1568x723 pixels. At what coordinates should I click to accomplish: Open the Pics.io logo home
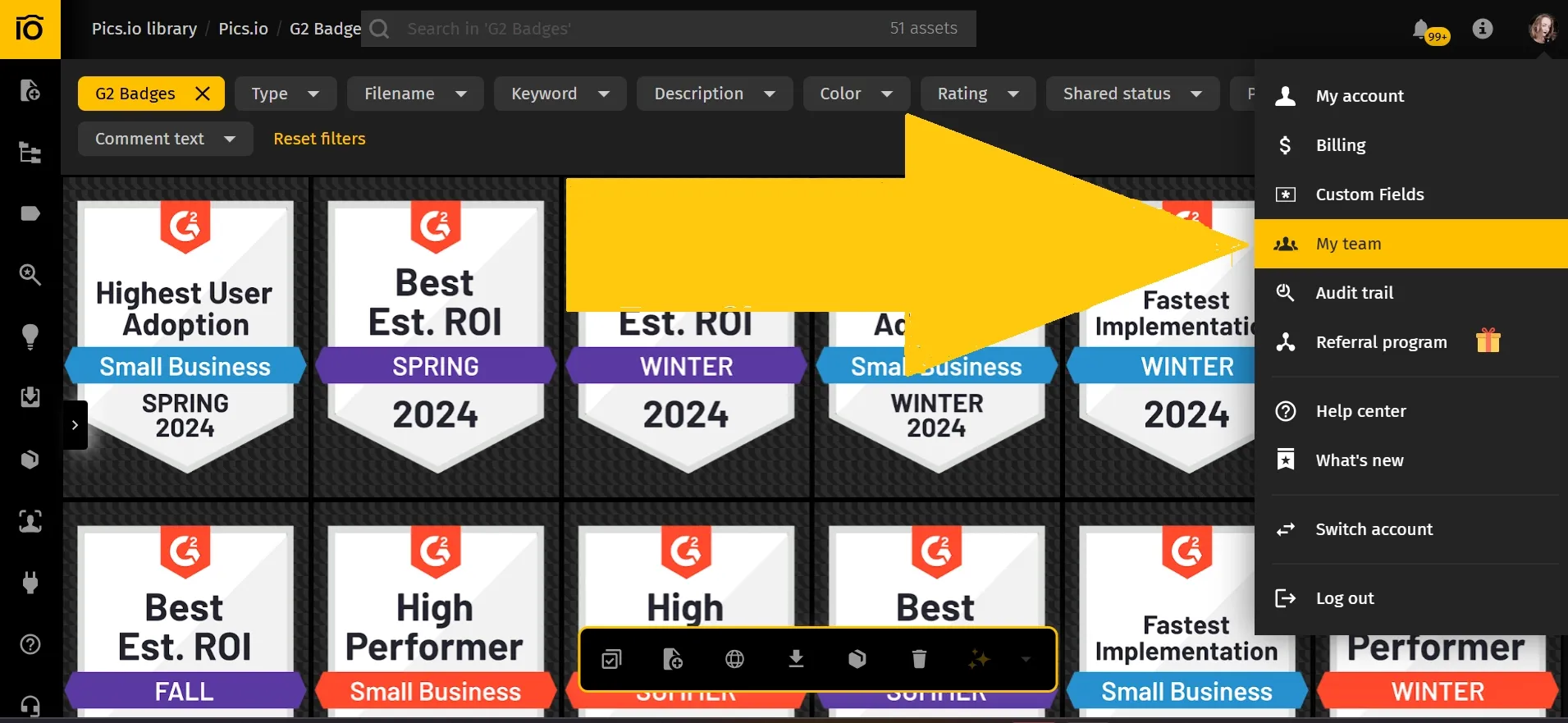coord(30,29)
